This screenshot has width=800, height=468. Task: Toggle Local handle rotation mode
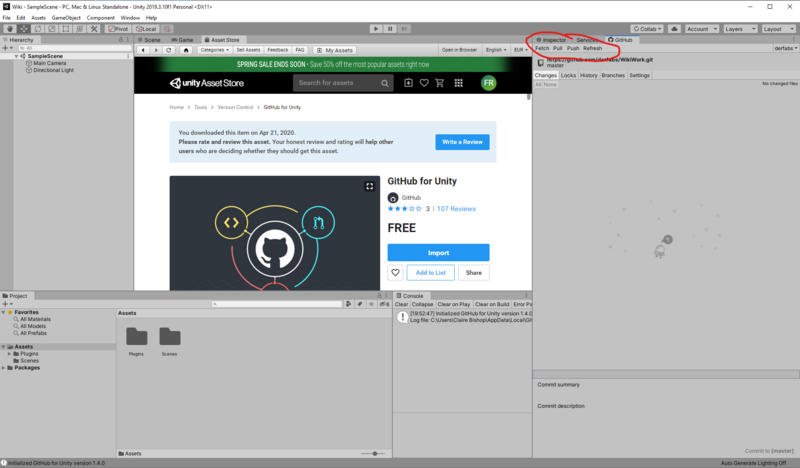pos(146,29)
